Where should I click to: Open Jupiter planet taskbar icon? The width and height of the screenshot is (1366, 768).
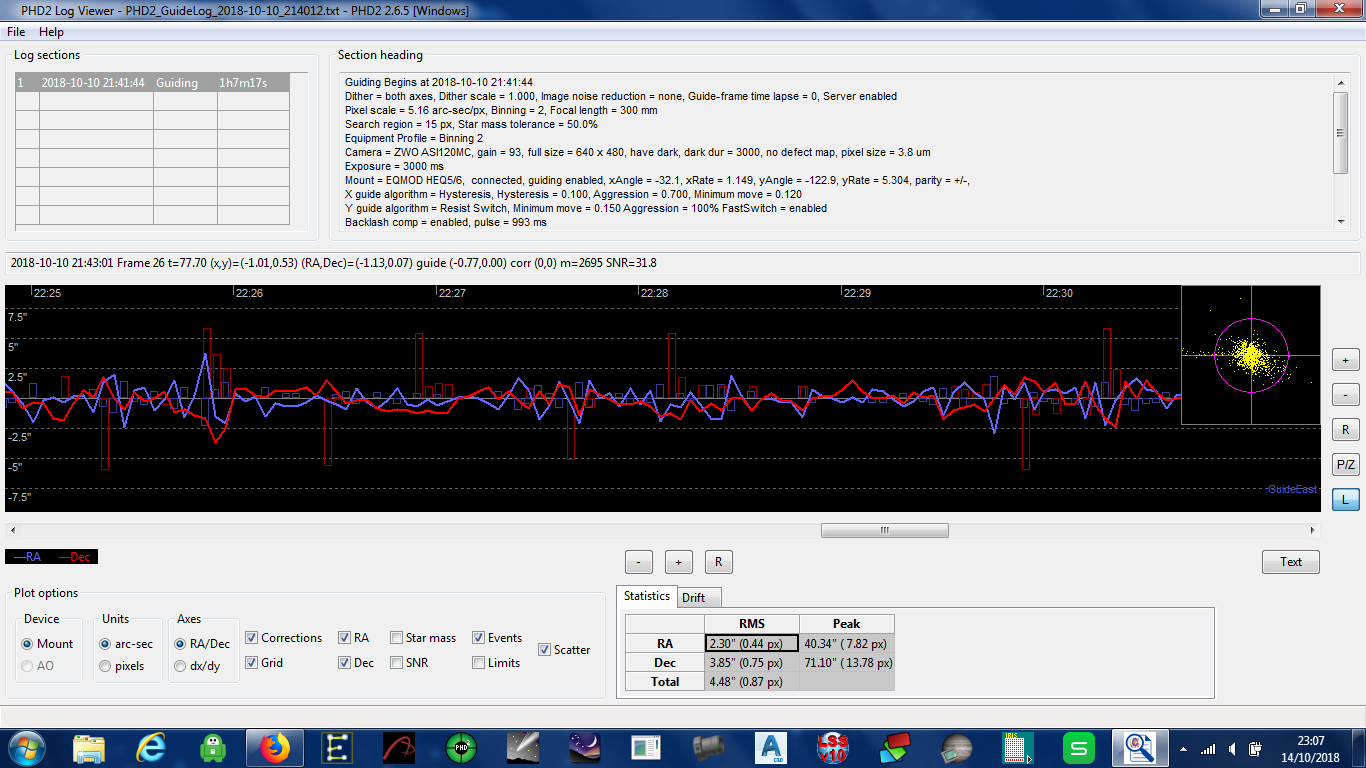pyautogui.click(x=957, y=748)
